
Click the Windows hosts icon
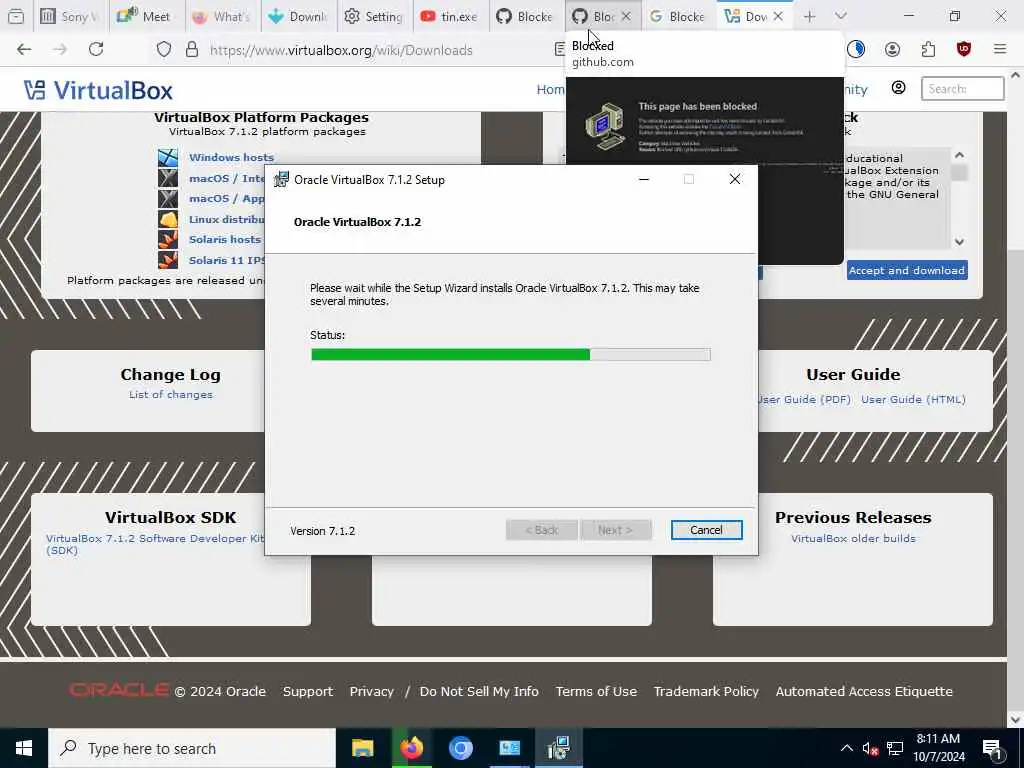pyautogui.click(x=168, y=157)
